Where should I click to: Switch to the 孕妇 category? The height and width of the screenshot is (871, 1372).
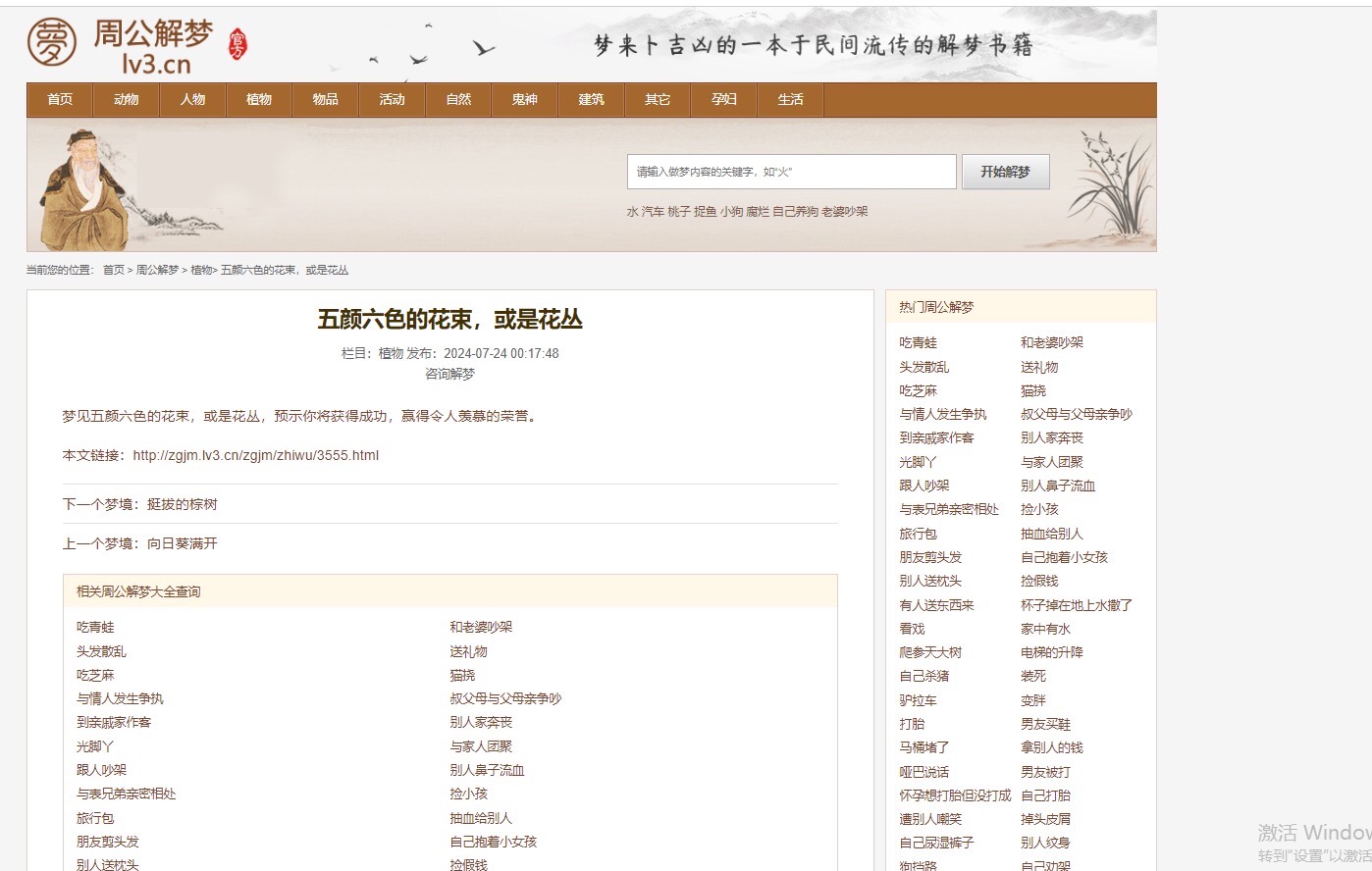pos(724,100)
